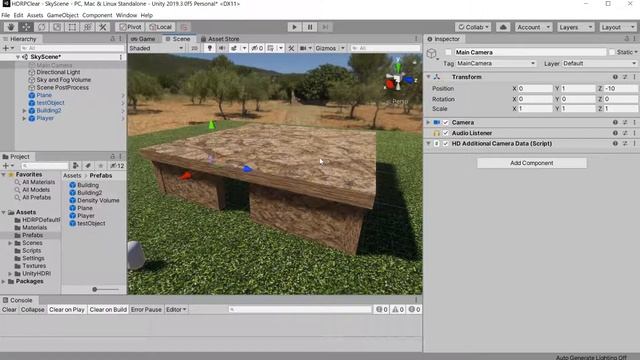Screen dimensions: 640x360
Task: Search by type in Project panel
Action: tap(76, 166)
